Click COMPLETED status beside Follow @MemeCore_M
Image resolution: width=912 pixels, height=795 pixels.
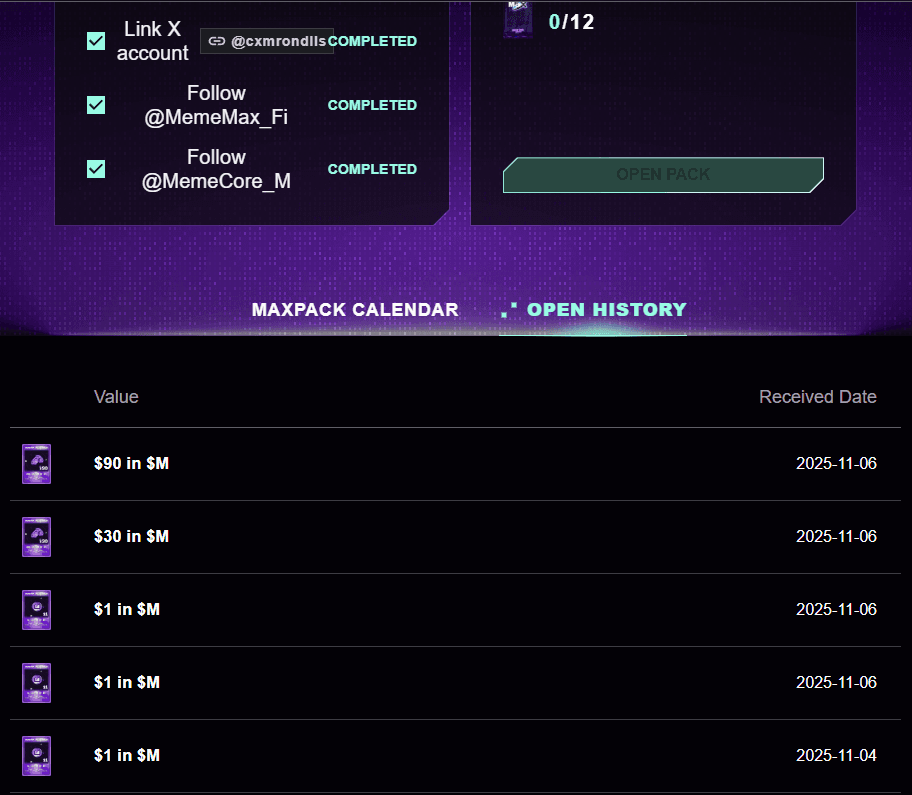tap(372, 169)
